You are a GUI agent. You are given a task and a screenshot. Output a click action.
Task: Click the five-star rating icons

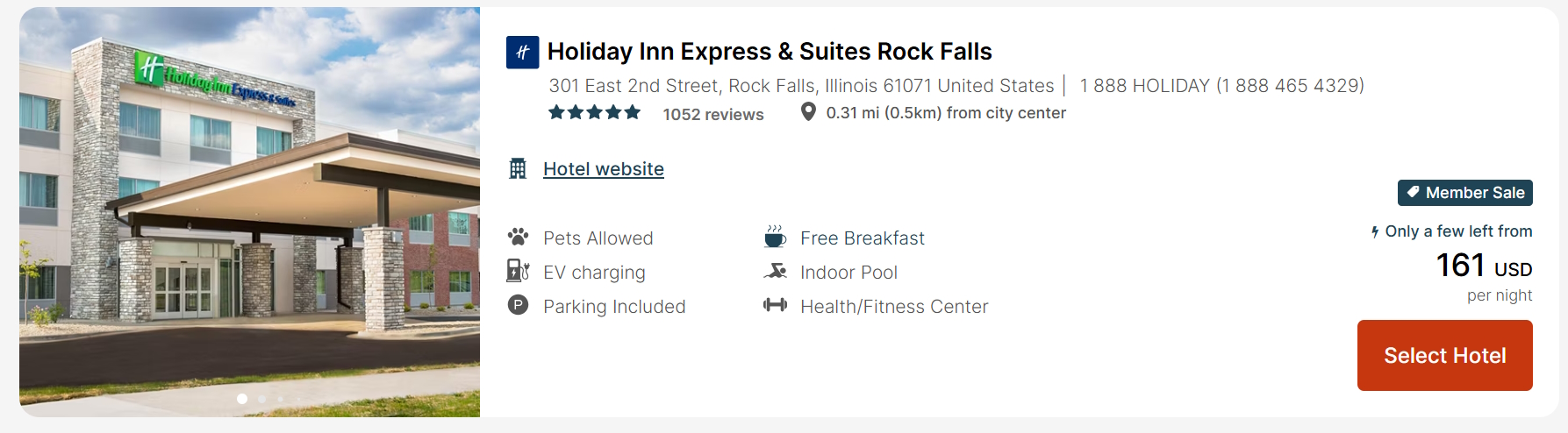[594, 112]
